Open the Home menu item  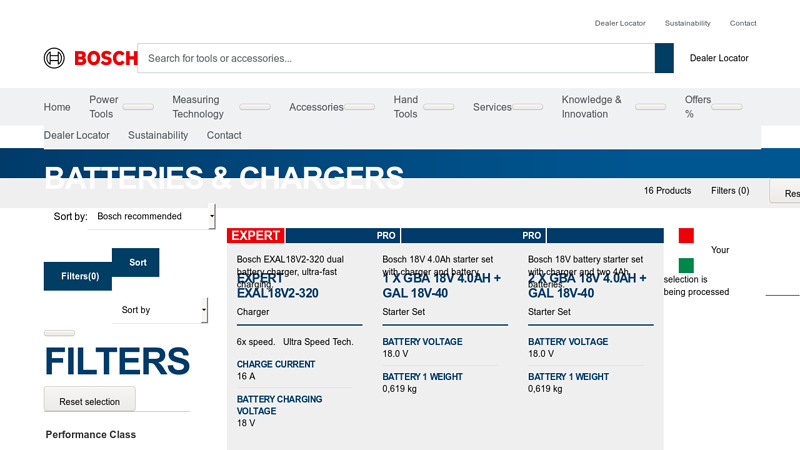click(x=57, y=107)
